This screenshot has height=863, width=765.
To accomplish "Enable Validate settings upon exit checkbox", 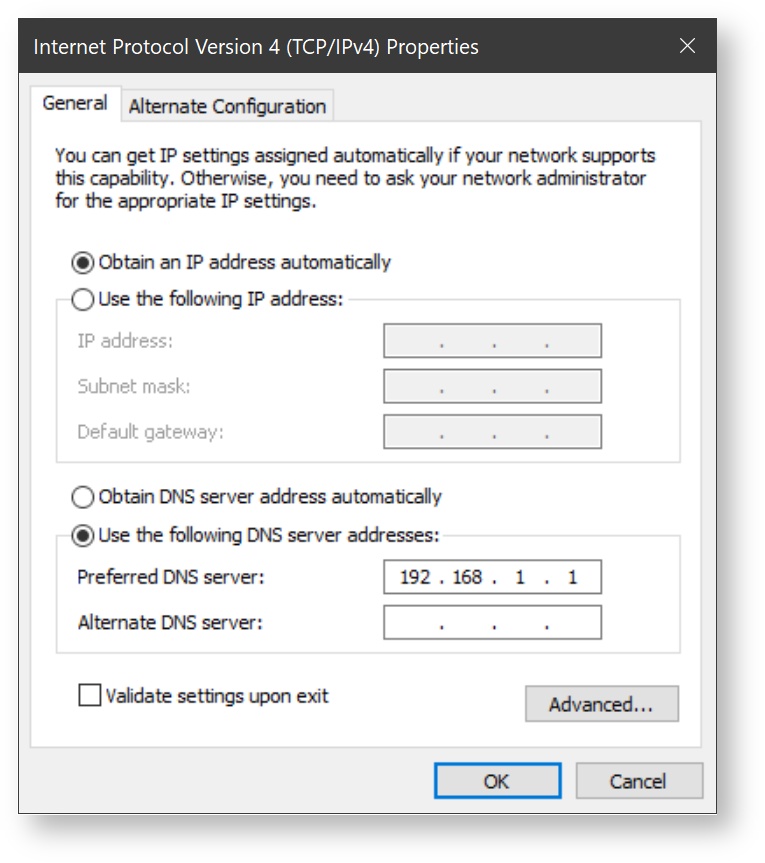I will tap(90, 696).
